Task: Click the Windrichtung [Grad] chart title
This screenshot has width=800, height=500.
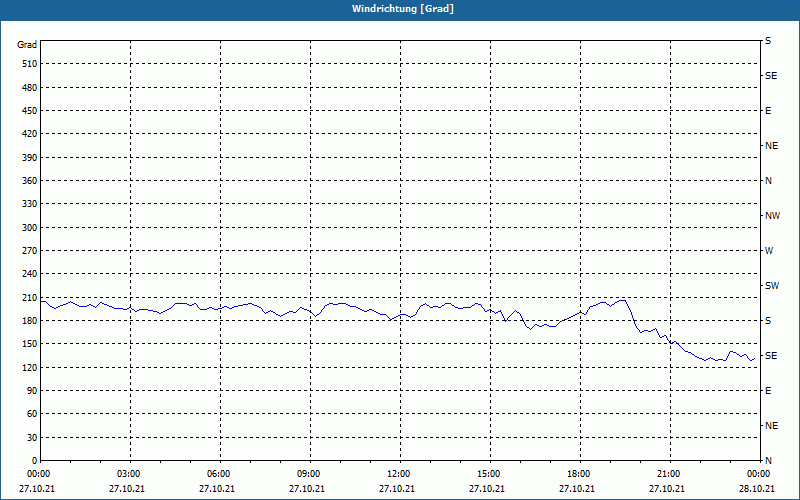Action: (x=403, y=9)
